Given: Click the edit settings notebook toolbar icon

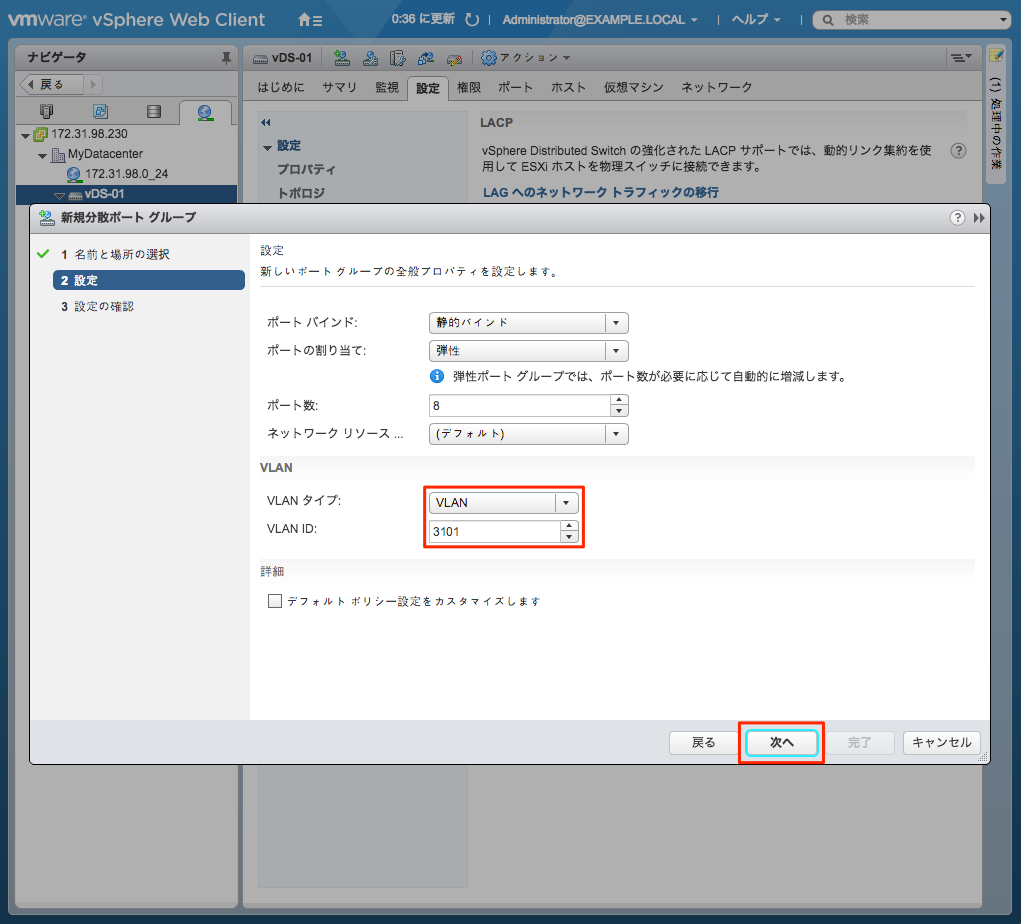Looking at the screenshot, I should coord(397,58).
